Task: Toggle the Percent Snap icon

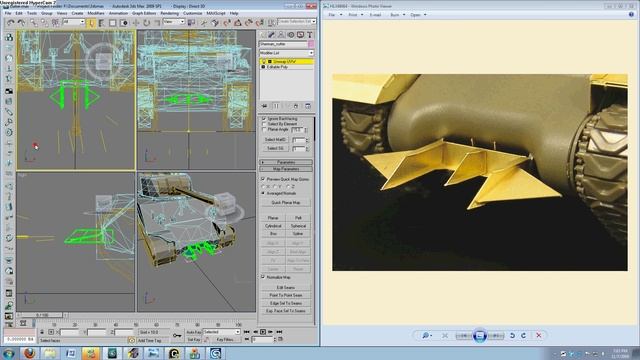Action: pyautogui.click(x=248, y=23)
